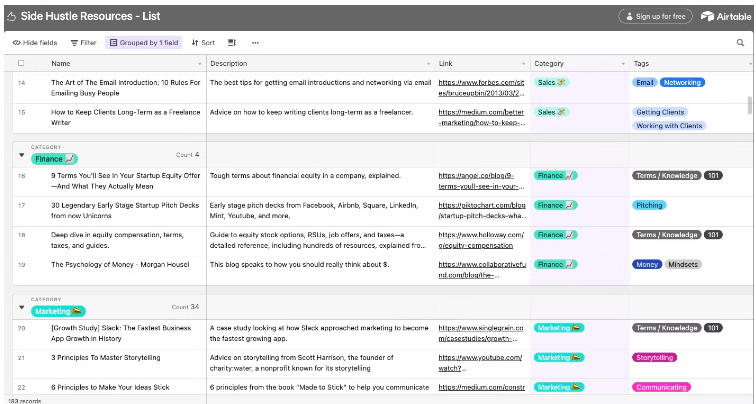This screenshot has height=404, width=756.
Task: Click the vertical scrollbar thumb
Action: pos(750,105)
